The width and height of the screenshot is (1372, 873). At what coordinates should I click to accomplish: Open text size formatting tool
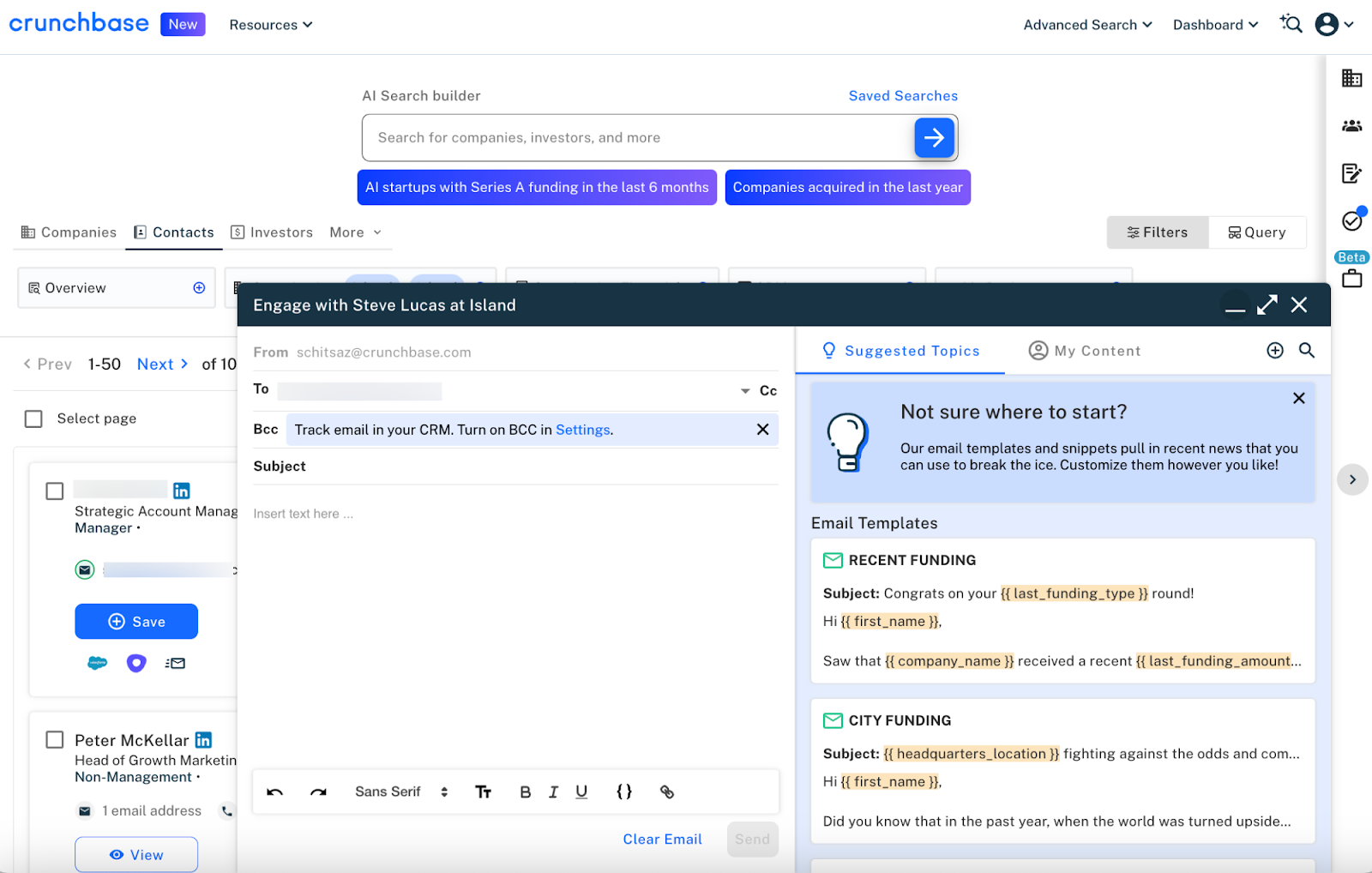(484, 792)
